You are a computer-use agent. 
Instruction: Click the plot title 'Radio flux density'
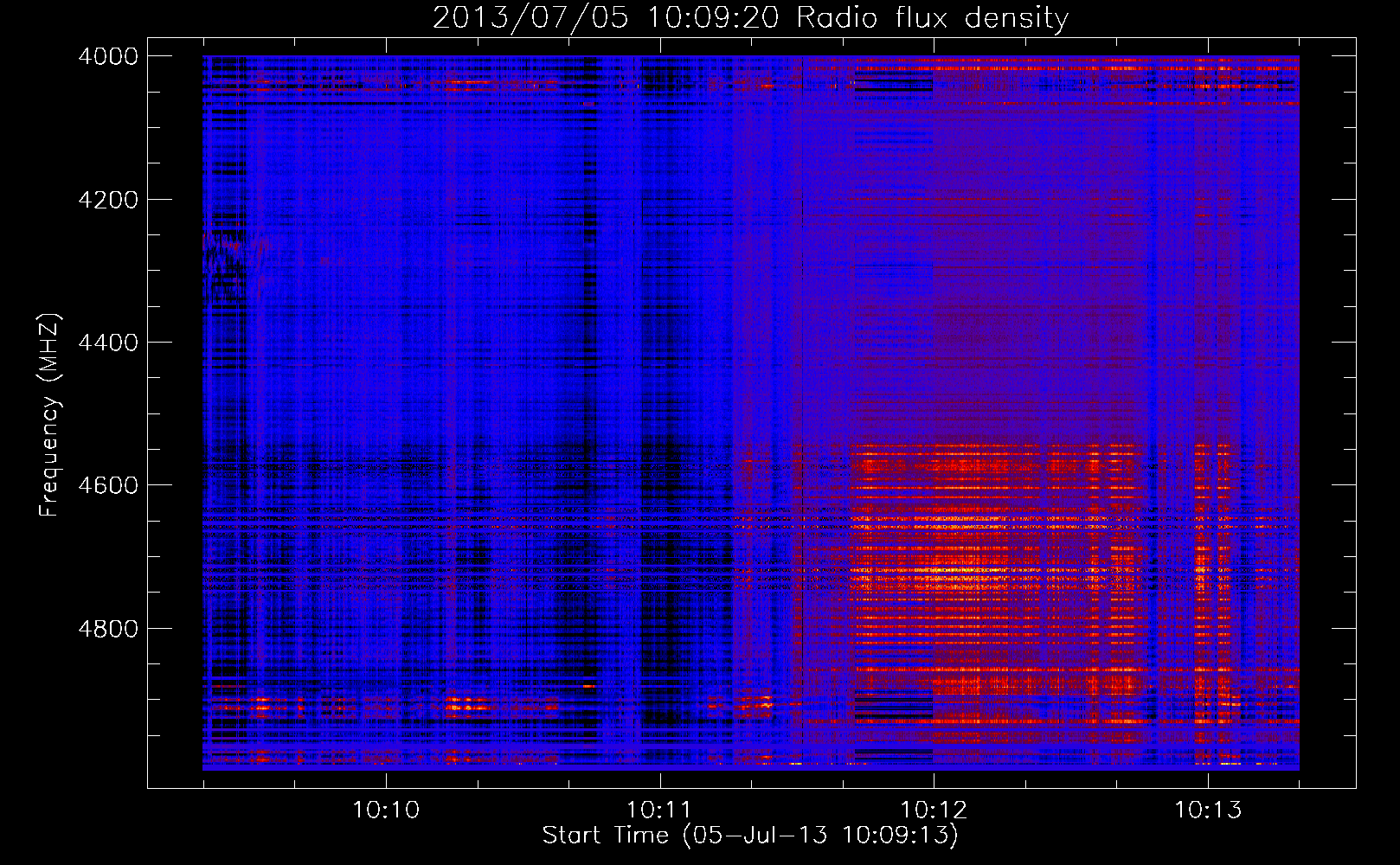(x=932, y=17)
